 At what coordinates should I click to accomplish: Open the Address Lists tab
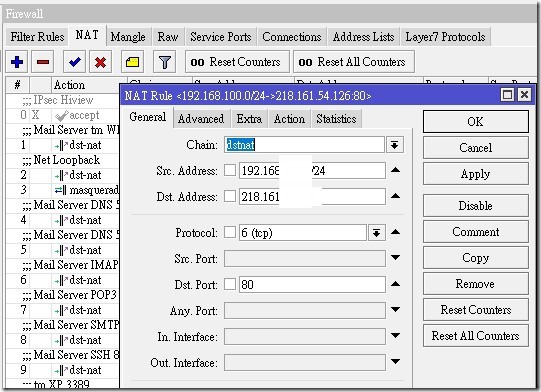click(x=363, y=37)
